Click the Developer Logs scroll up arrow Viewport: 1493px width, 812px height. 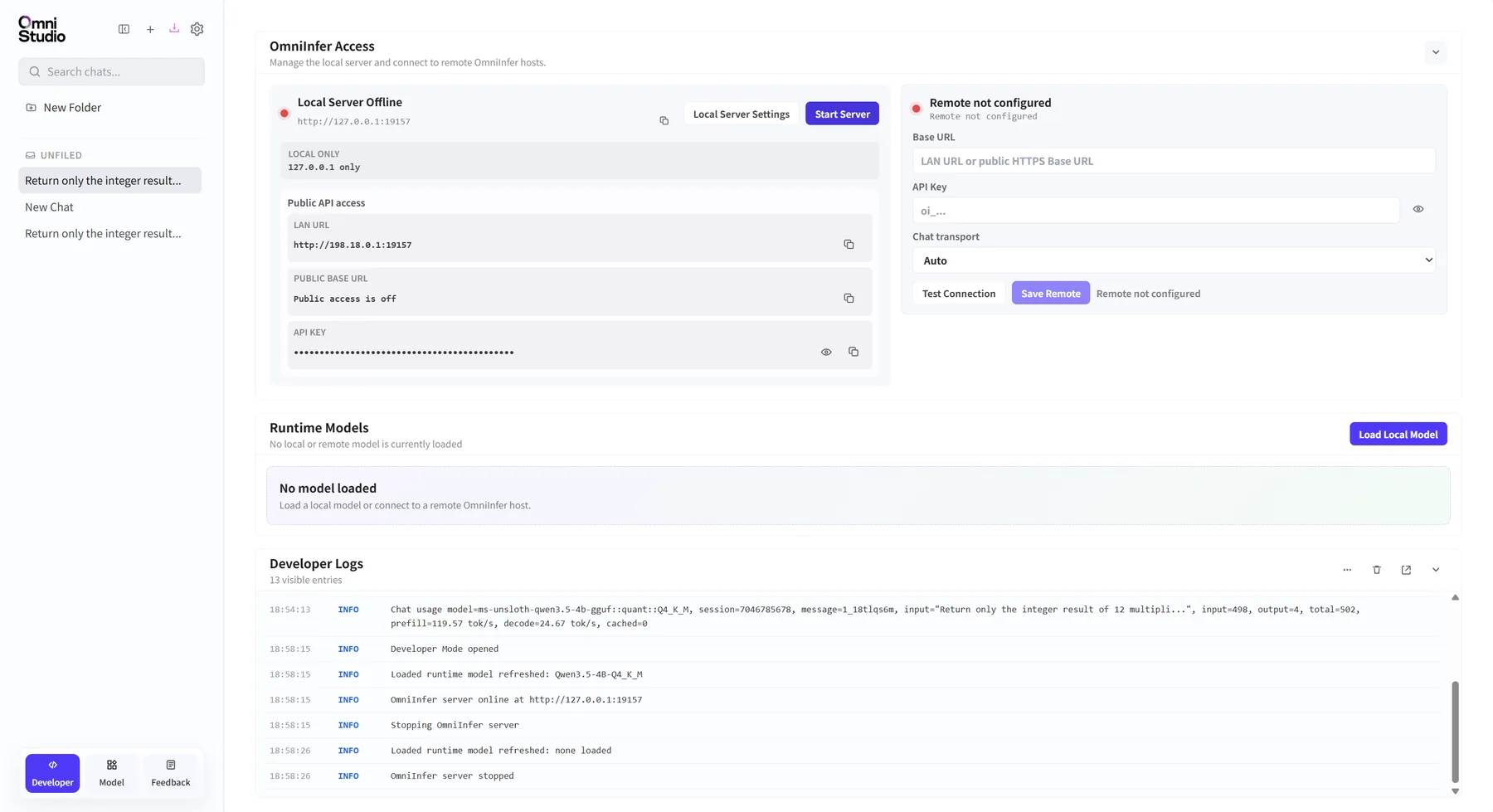click(x=1455, y=597)
